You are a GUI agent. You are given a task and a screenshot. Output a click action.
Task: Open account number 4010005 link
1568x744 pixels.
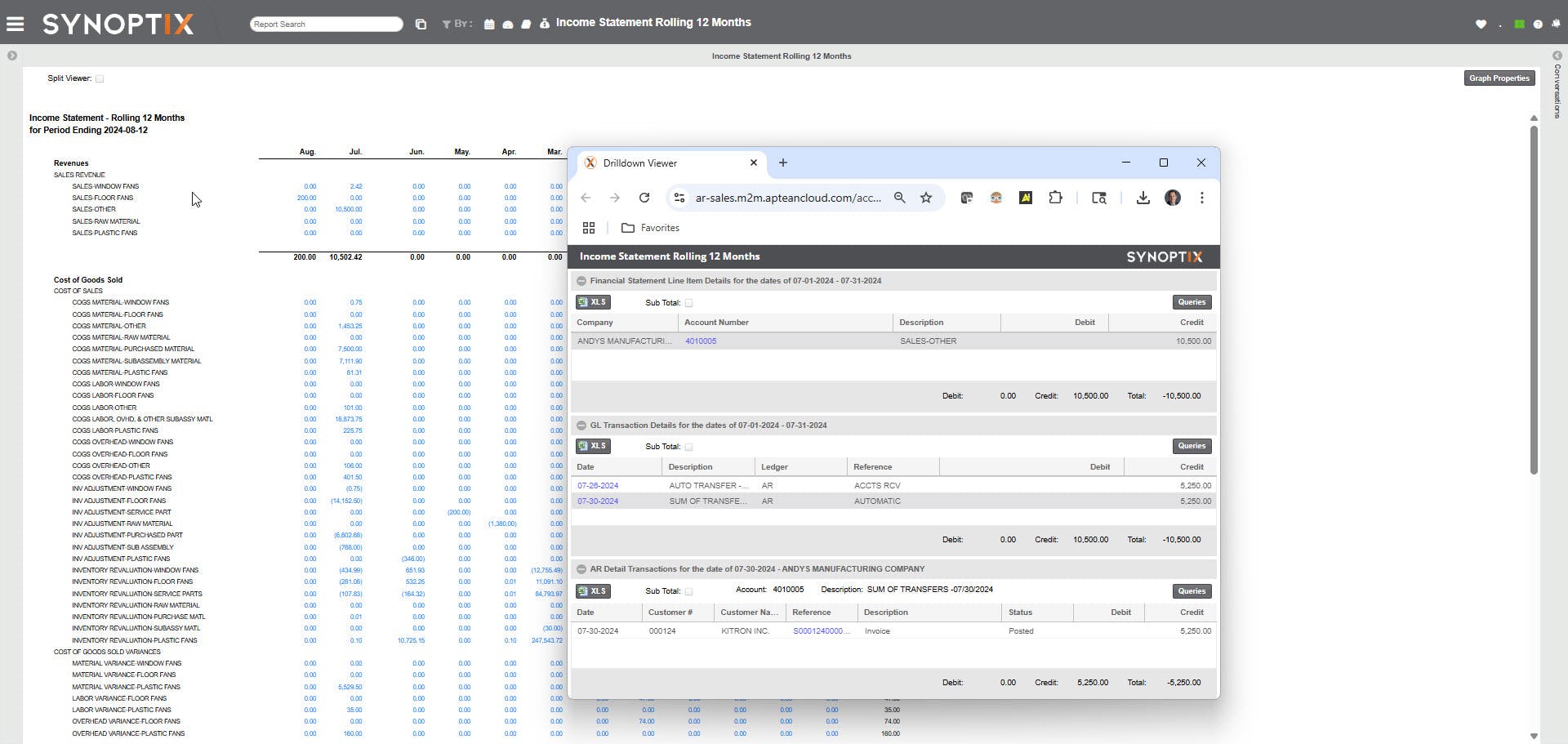(700, 341)
